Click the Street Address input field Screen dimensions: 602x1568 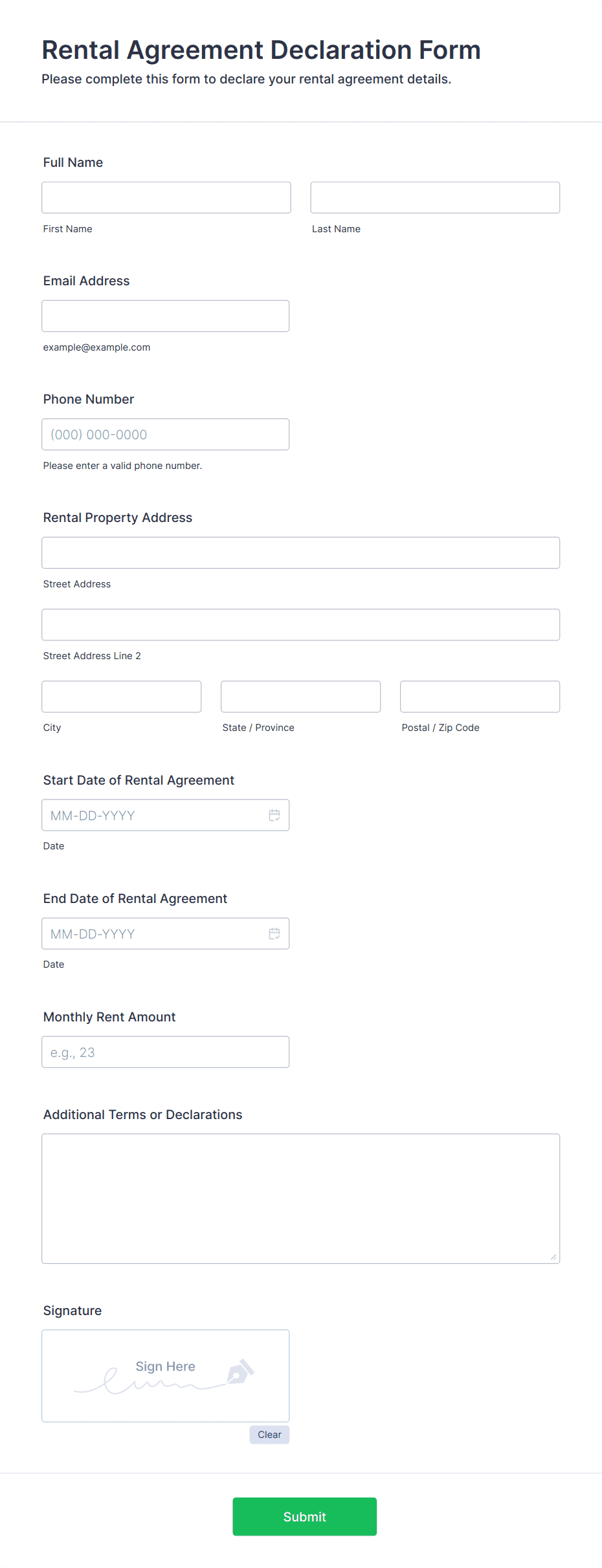[300, 552]
